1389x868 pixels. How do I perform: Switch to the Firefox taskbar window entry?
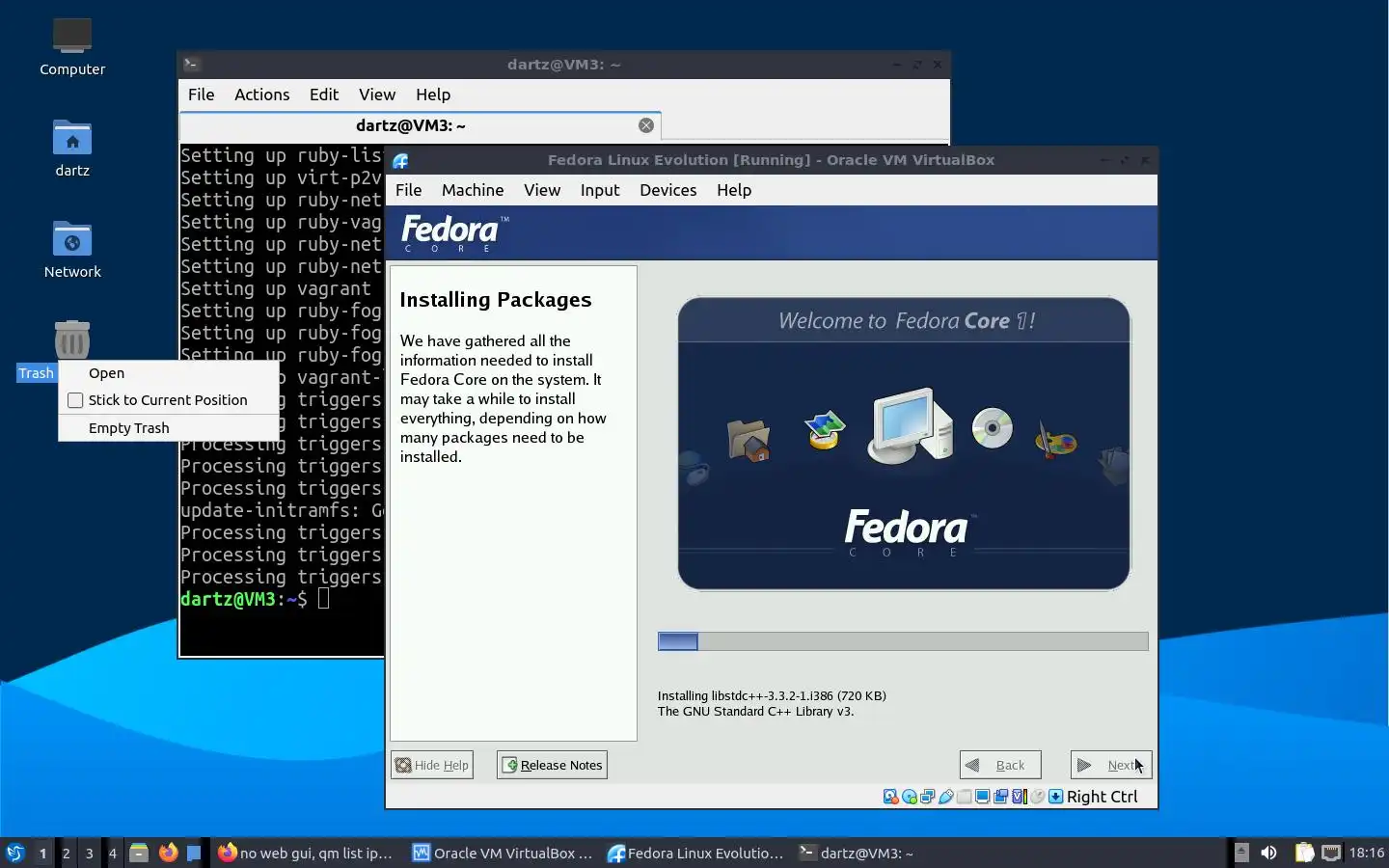306,853
